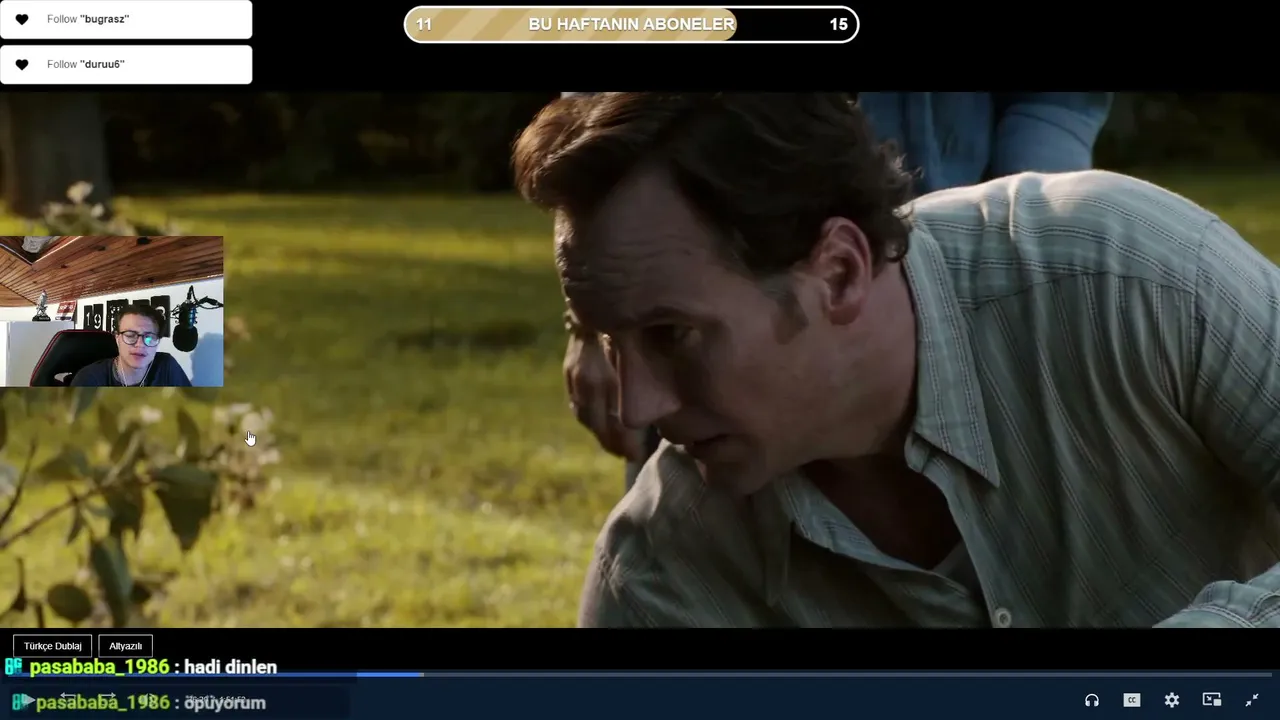Image resolution: width=1280 pixels, height=720 pixels.
Task: Click the subscriber count number 11
Action: (424, 24)
